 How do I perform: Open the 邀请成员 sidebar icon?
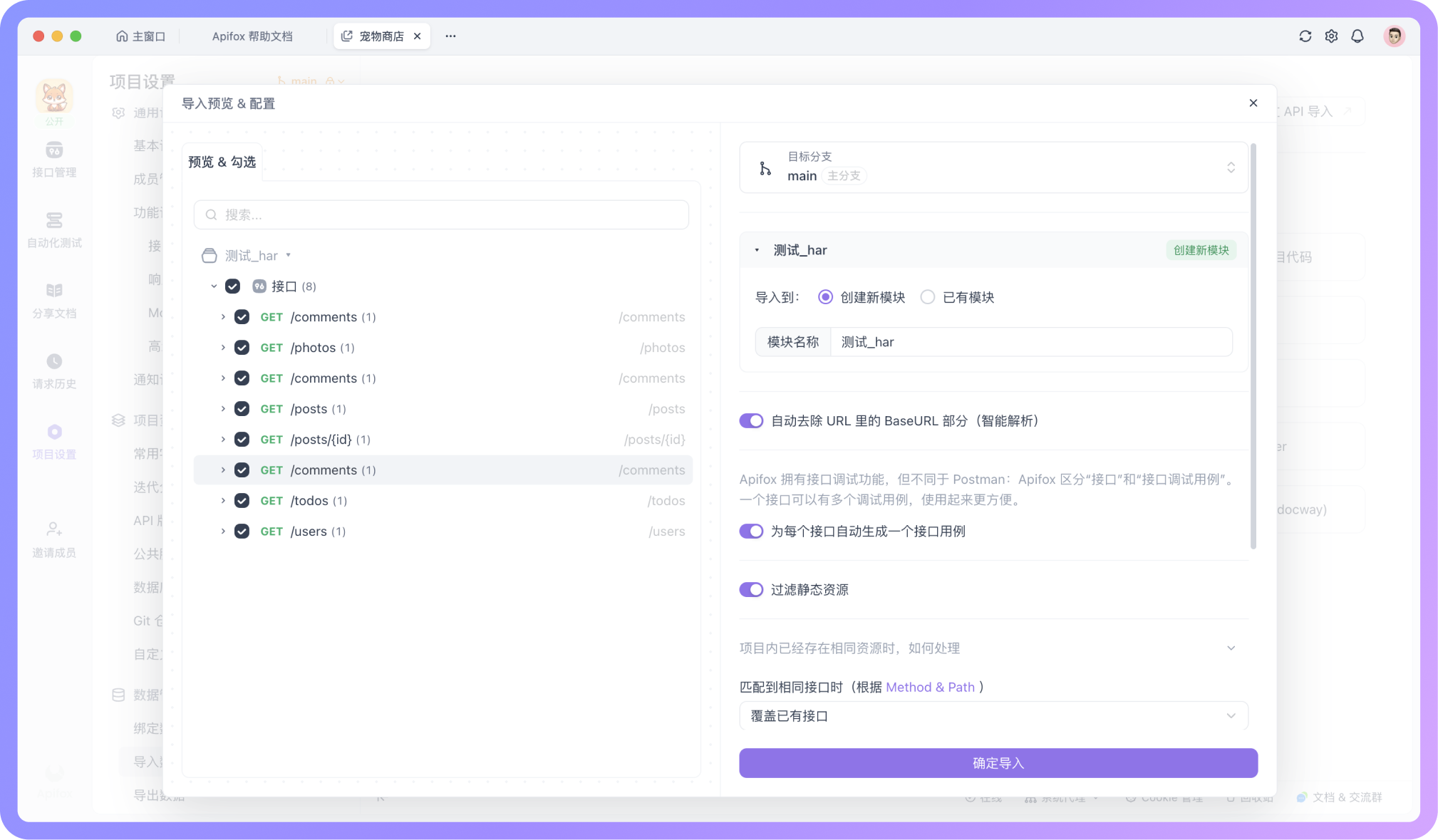pos(53,538)
